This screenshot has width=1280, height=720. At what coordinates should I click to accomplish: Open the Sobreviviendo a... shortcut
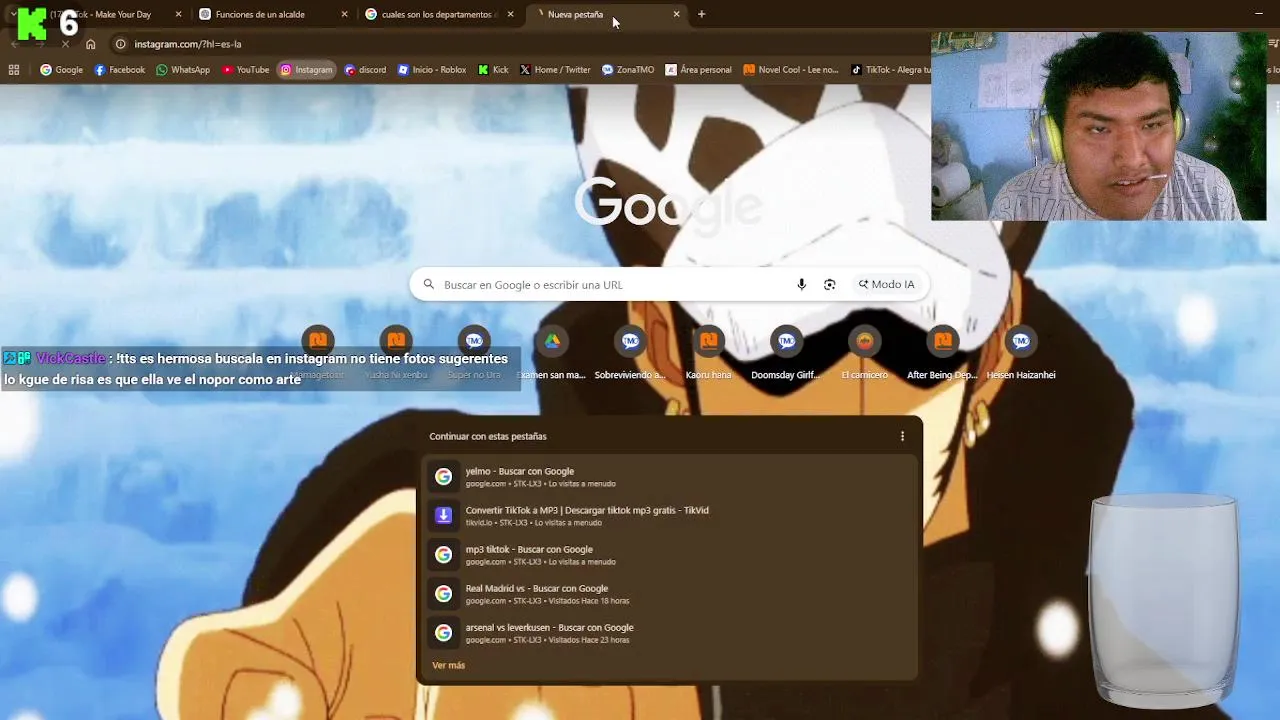coord(630,355)
